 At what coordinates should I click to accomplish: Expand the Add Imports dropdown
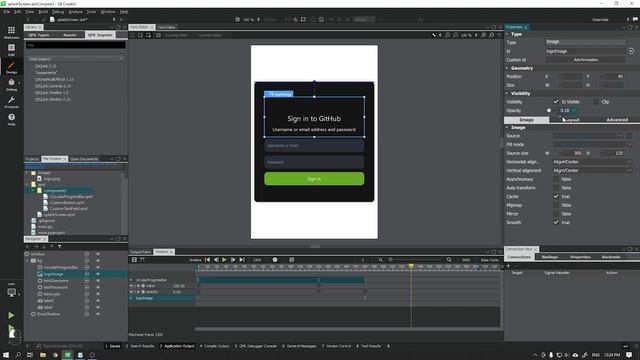(x=76, y=59)
